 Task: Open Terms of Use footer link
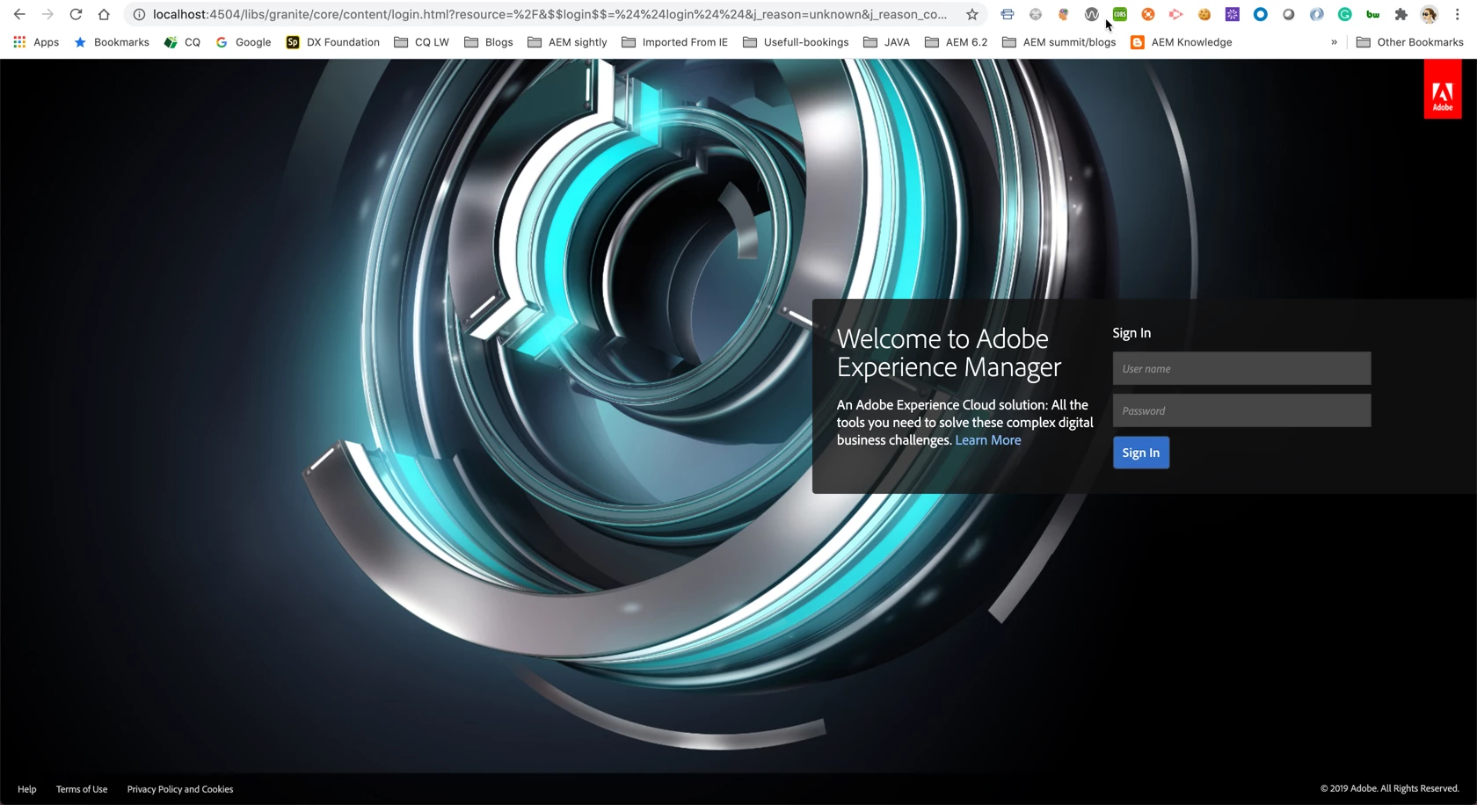82,789
